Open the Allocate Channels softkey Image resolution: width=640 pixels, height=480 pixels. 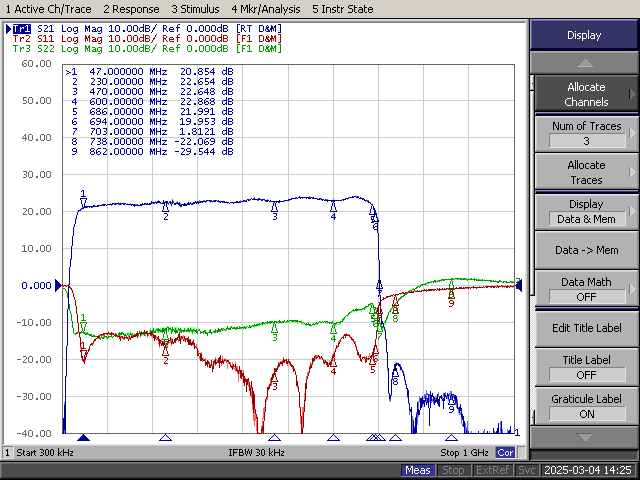pyautogui.click(x=586, y=94)
